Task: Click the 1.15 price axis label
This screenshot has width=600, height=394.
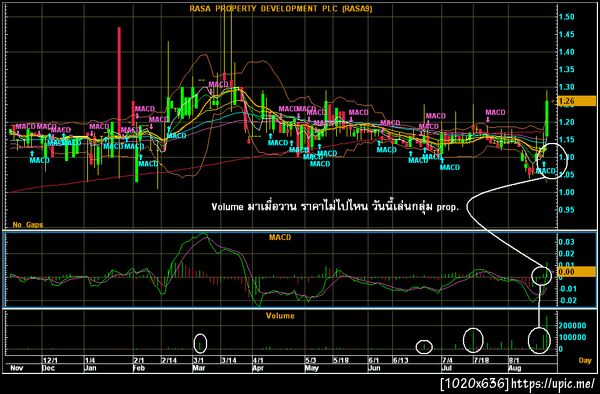Action: [566, 140]
